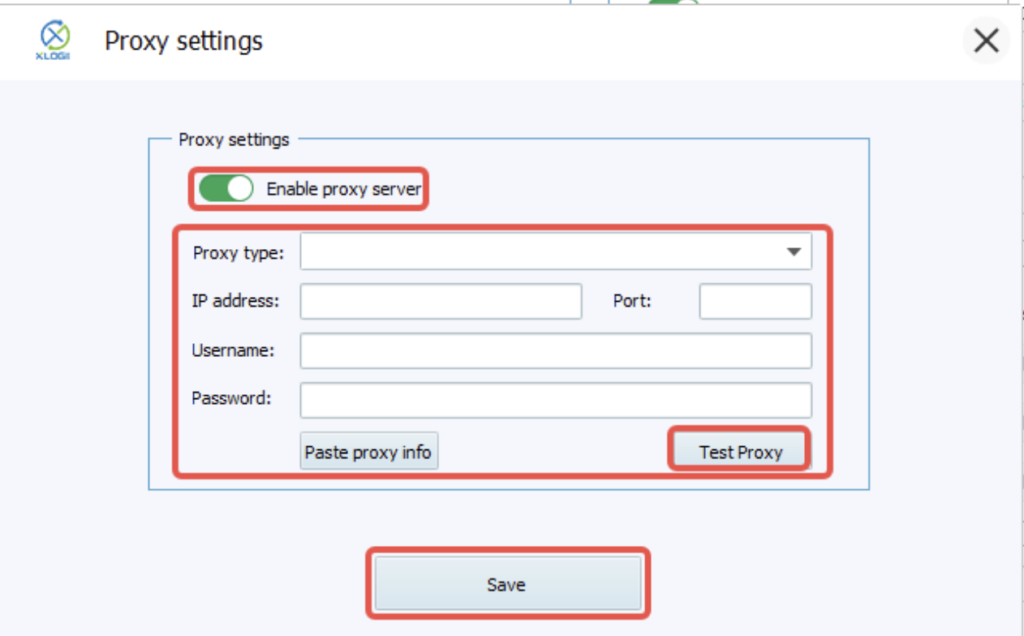Screen dimensions: 1024x636
Task: Select the Port input field
Action: 756,301
